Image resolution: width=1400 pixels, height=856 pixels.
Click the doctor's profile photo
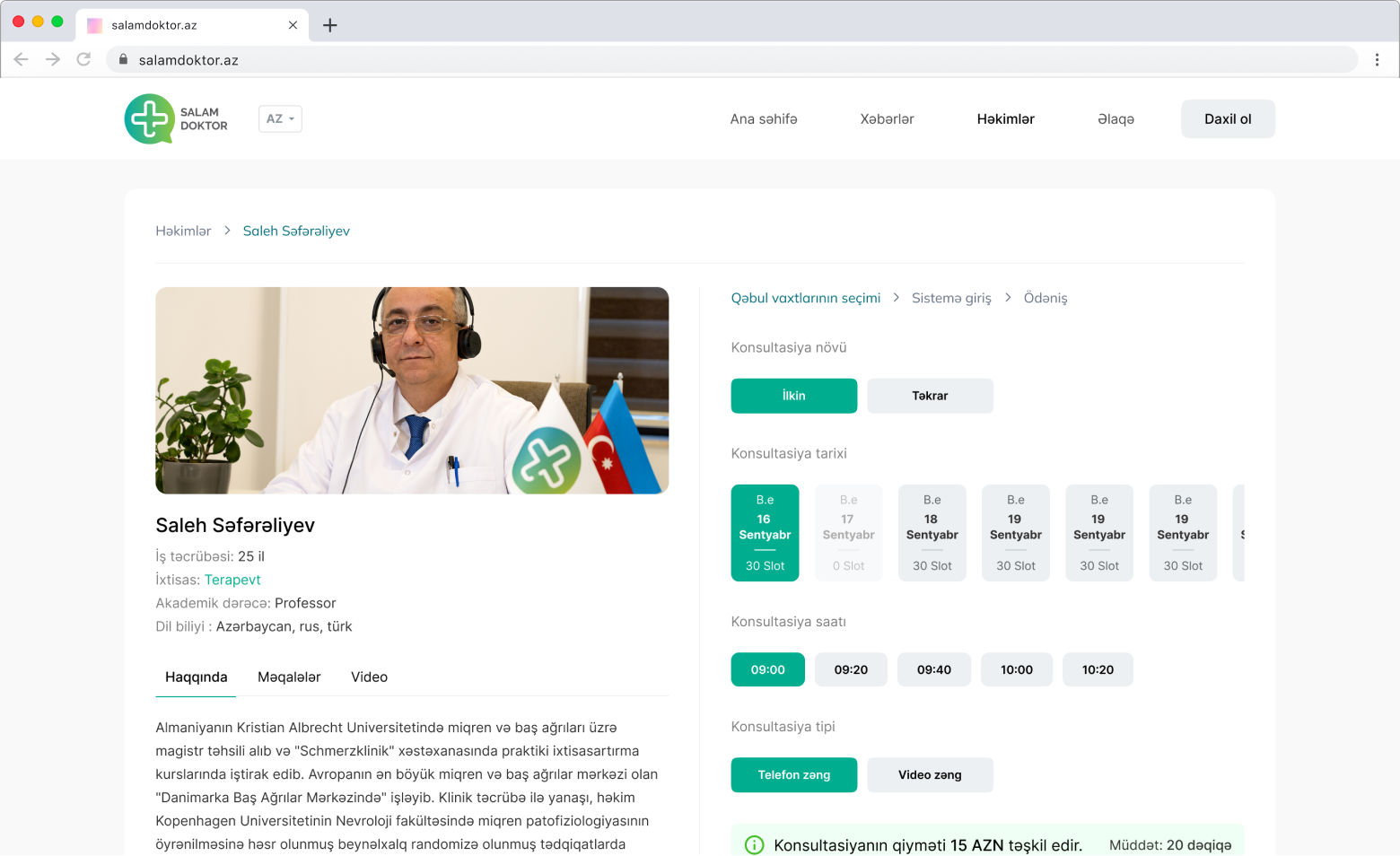click(412, 390)
